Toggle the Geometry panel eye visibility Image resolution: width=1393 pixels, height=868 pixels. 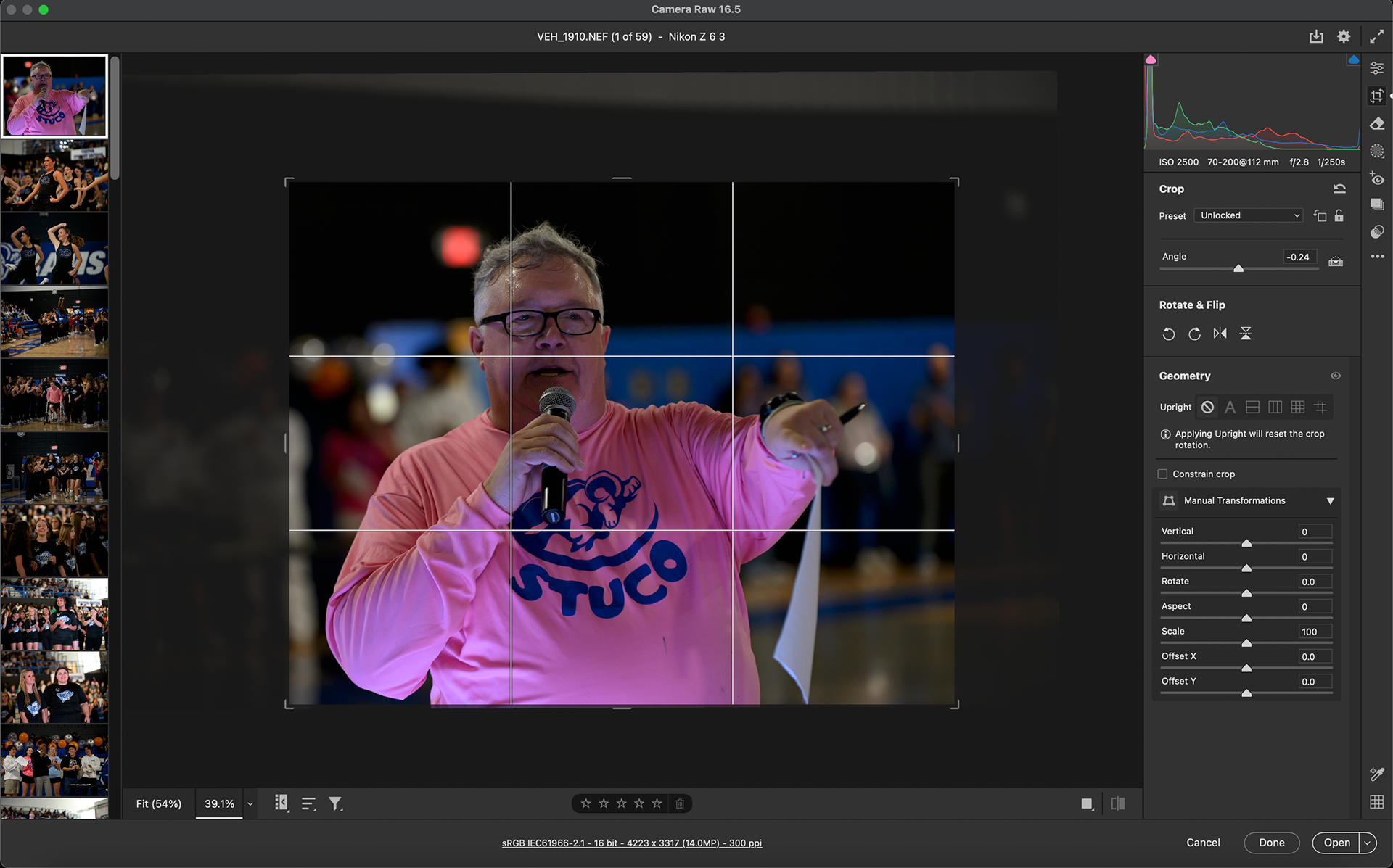[1336, 376]
